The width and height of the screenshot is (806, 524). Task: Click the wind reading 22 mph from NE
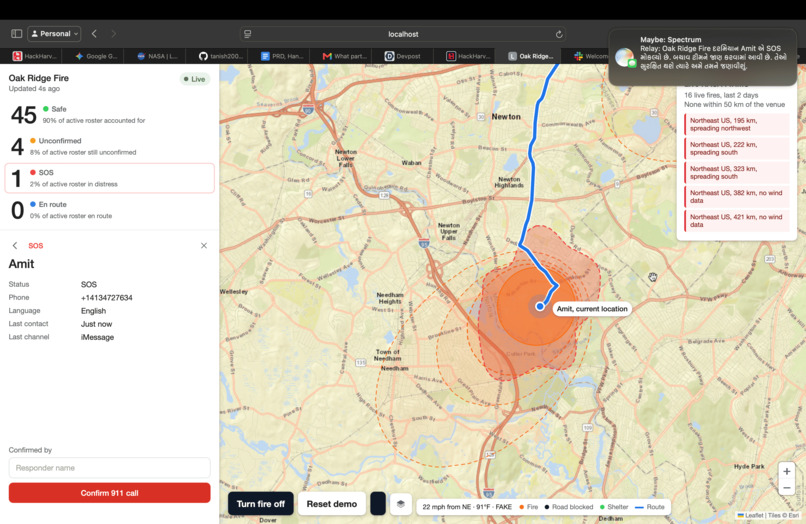coord(447,507)
